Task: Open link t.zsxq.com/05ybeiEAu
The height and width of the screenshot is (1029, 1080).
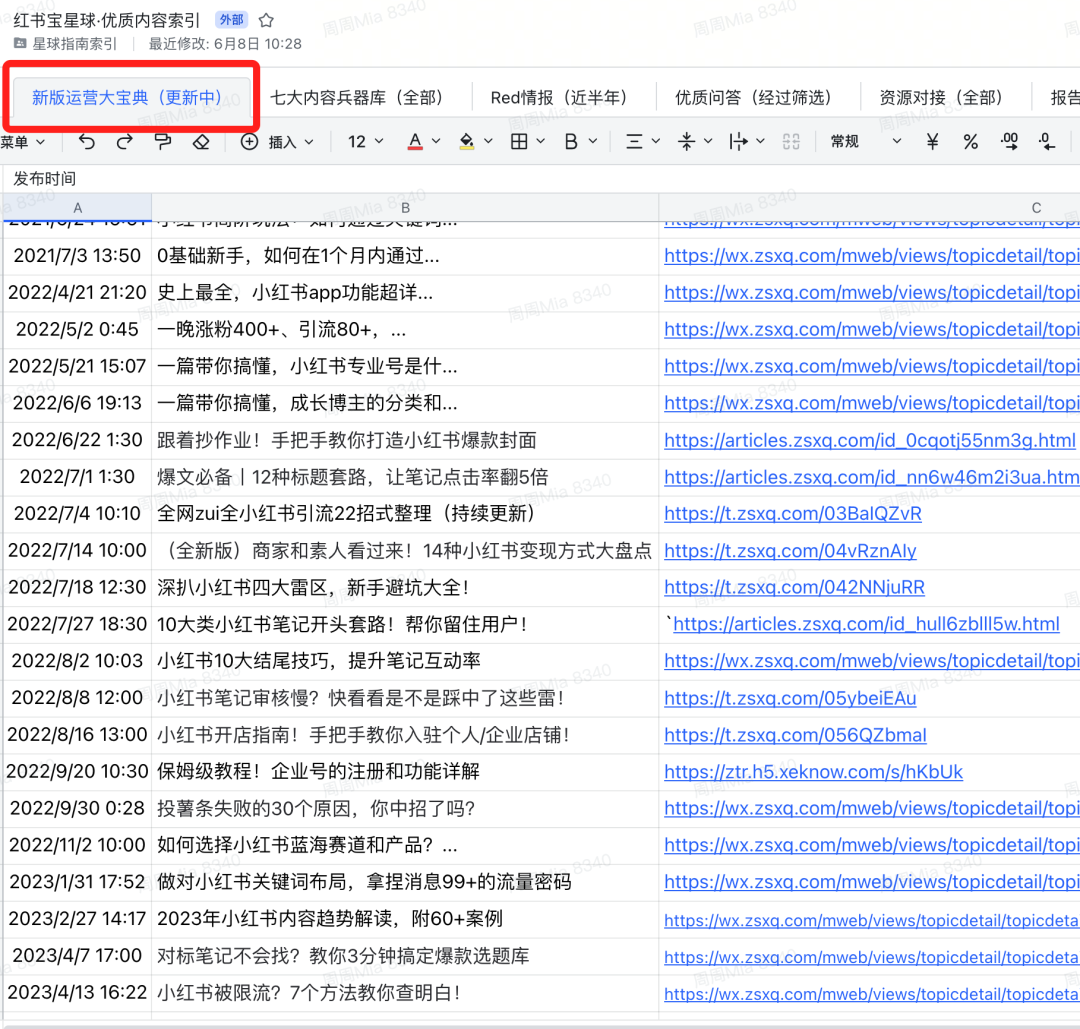Action: [790, 698]
